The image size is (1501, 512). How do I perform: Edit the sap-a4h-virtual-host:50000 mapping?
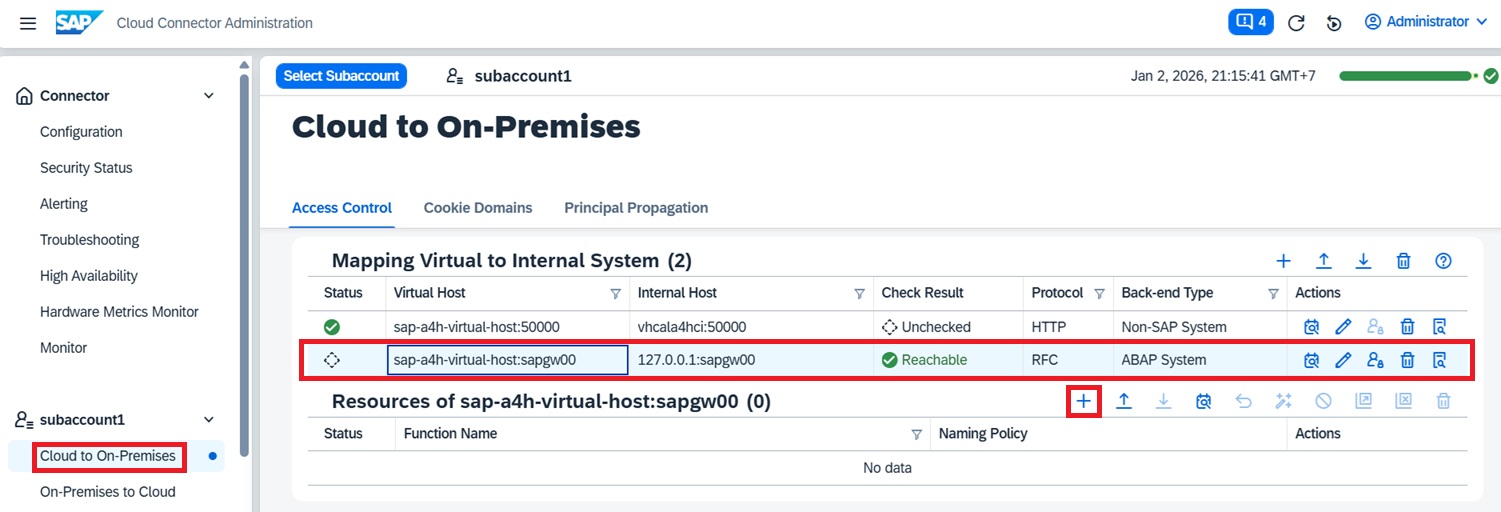1343,327
